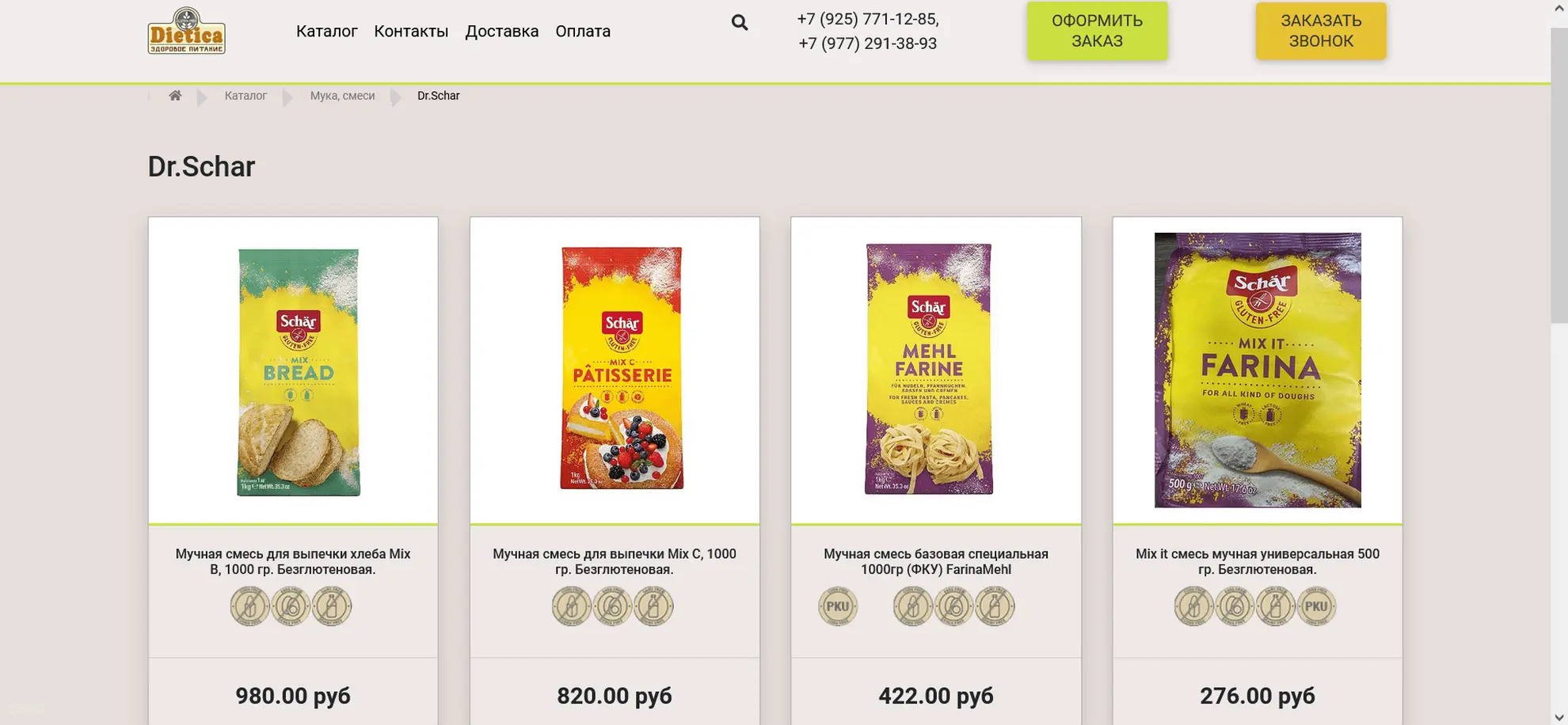Open the Контакты menu item
Screen dimensions: 1568x725
pos(411,31)
